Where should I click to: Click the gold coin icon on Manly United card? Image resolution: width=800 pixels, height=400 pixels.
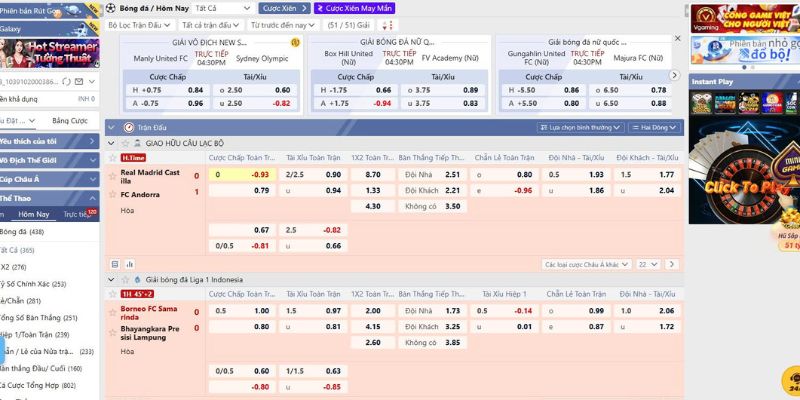tap(295, 42)
